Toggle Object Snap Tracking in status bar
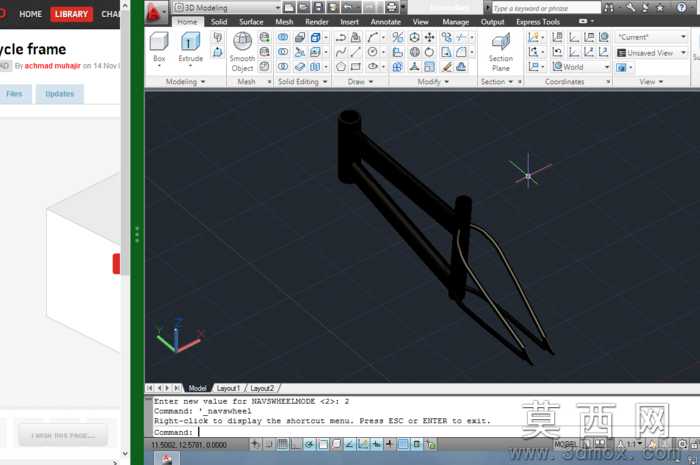Screen dimensions: 700x465 [x=350, y=444]
